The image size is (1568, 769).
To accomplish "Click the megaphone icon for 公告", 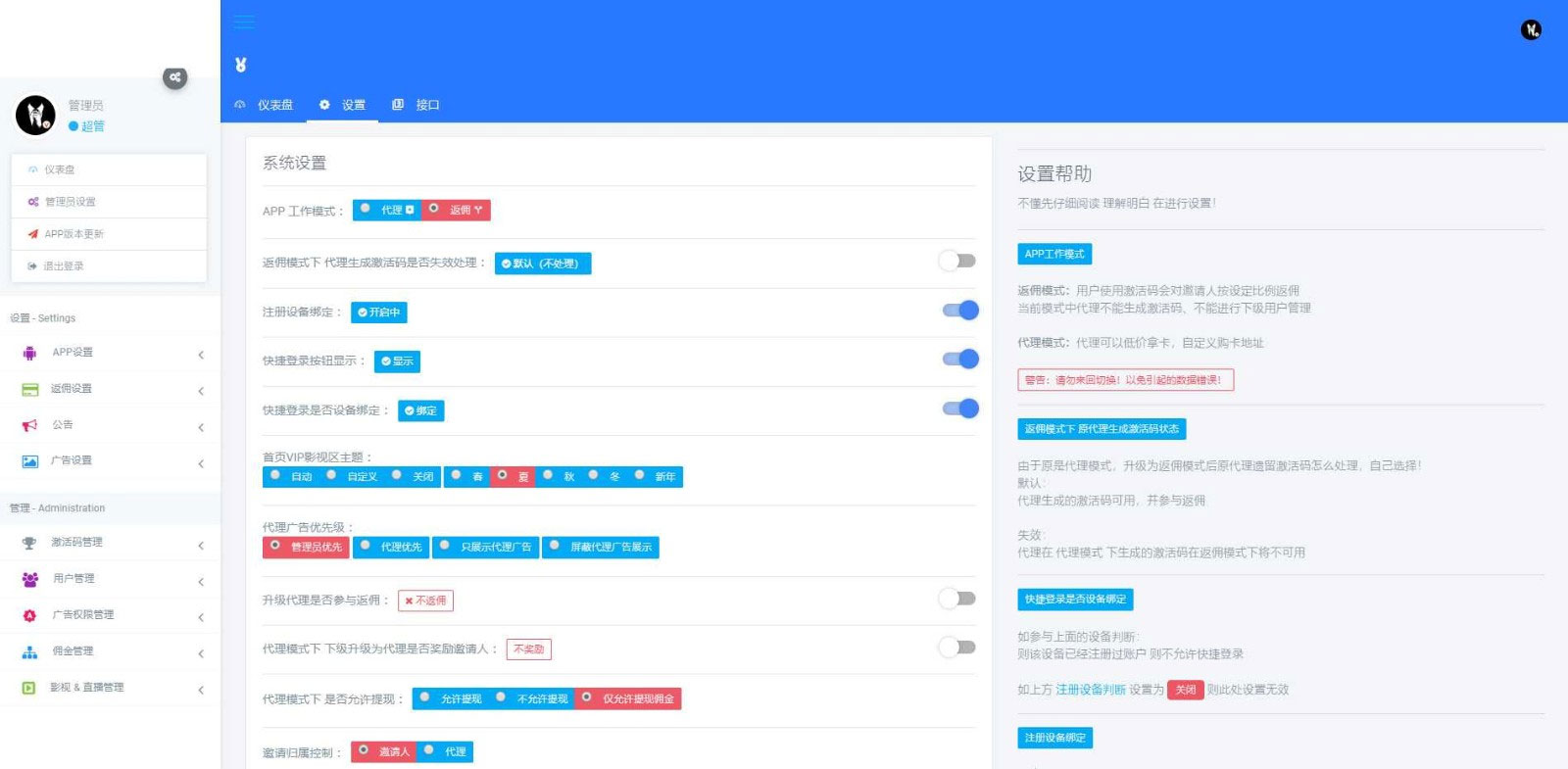I will click(x=29, y=425).
